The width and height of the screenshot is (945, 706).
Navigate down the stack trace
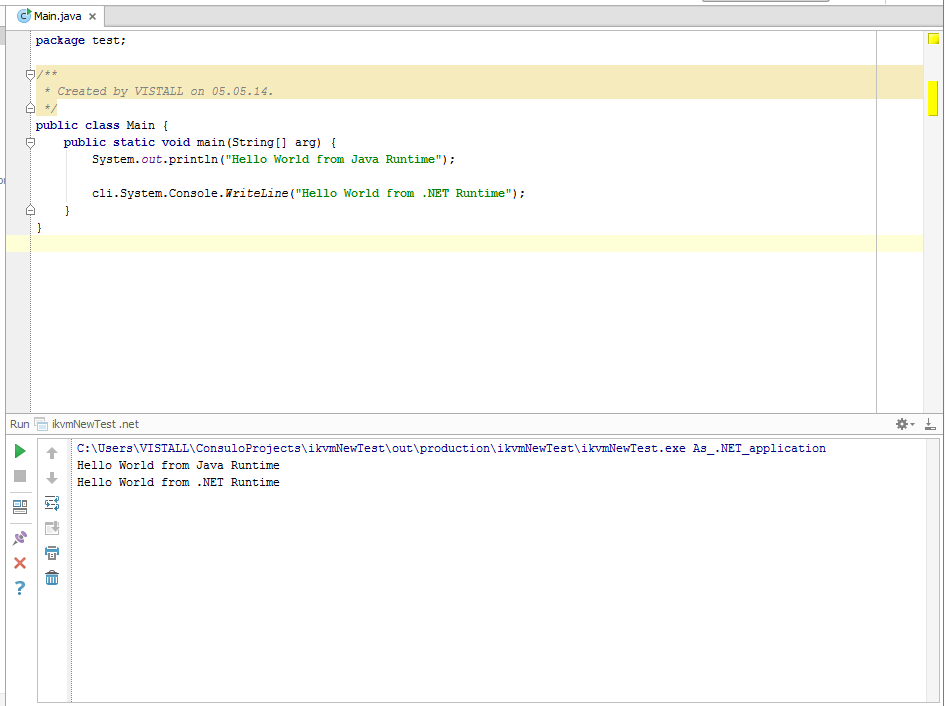click(51, 476)
